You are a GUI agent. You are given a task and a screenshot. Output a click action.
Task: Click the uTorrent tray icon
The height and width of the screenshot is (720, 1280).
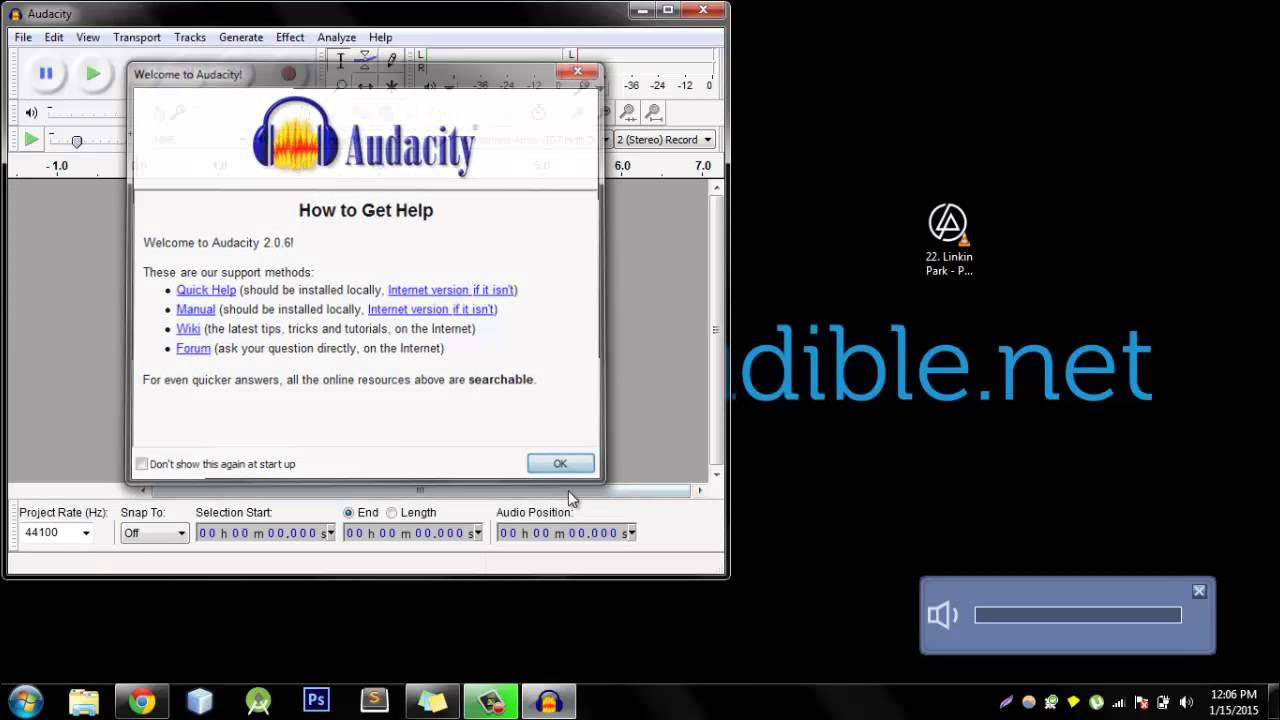[x=1096, y=702]
